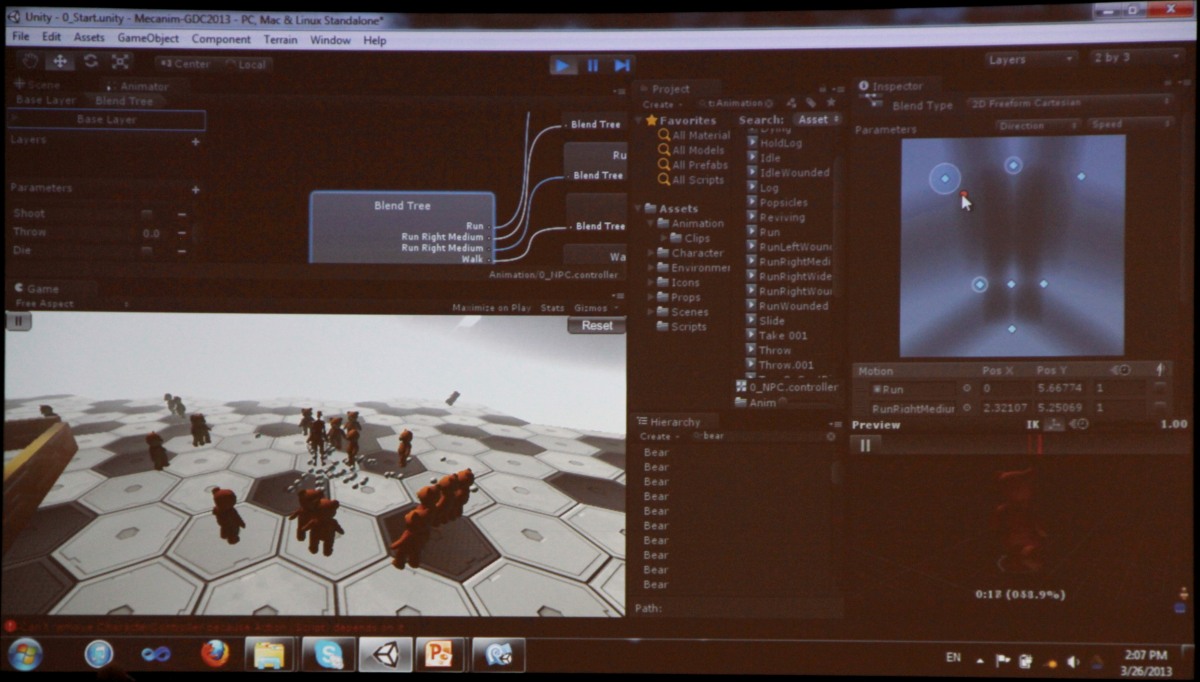Image resolution: width=1200 pixels, height=682 pixels.
Task: Toggle pivot mode Center button
Action: pos(186,64)
